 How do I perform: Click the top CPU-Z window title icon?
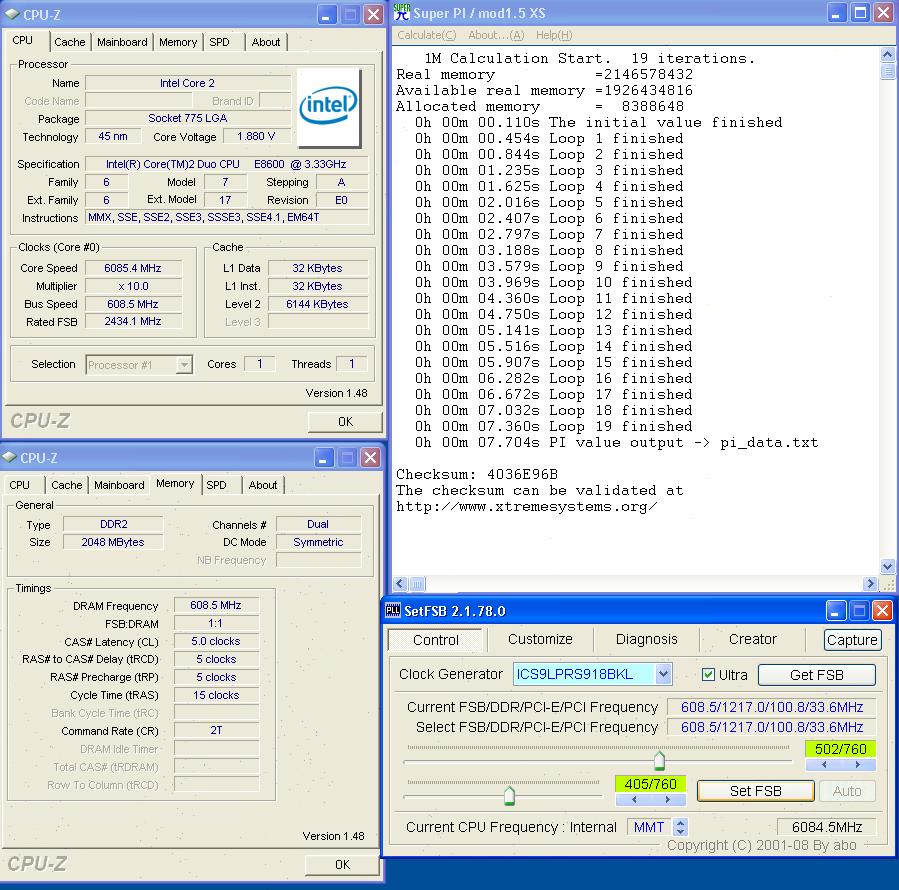[11, 14]
